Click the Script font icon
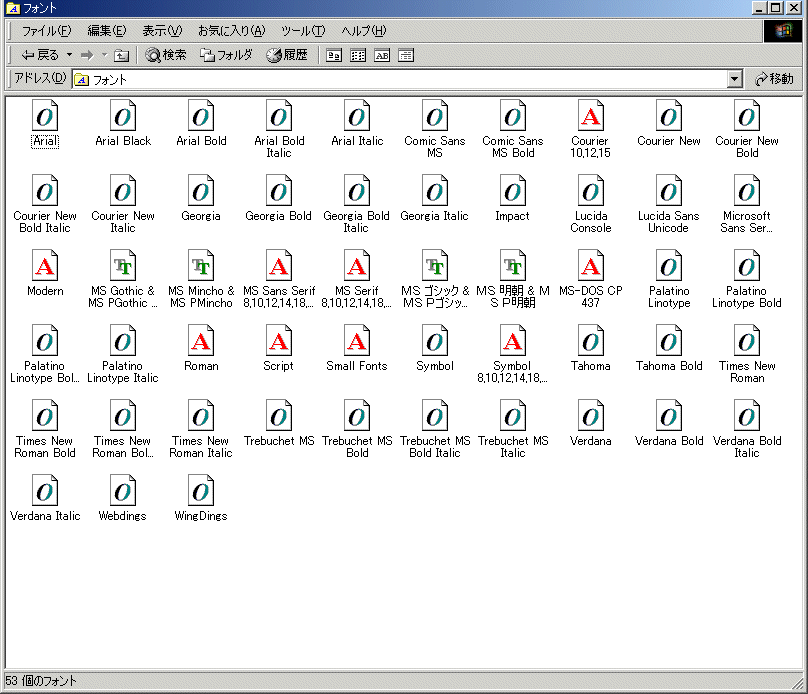This screenshot has width=808, height=694. pos(278,341)
